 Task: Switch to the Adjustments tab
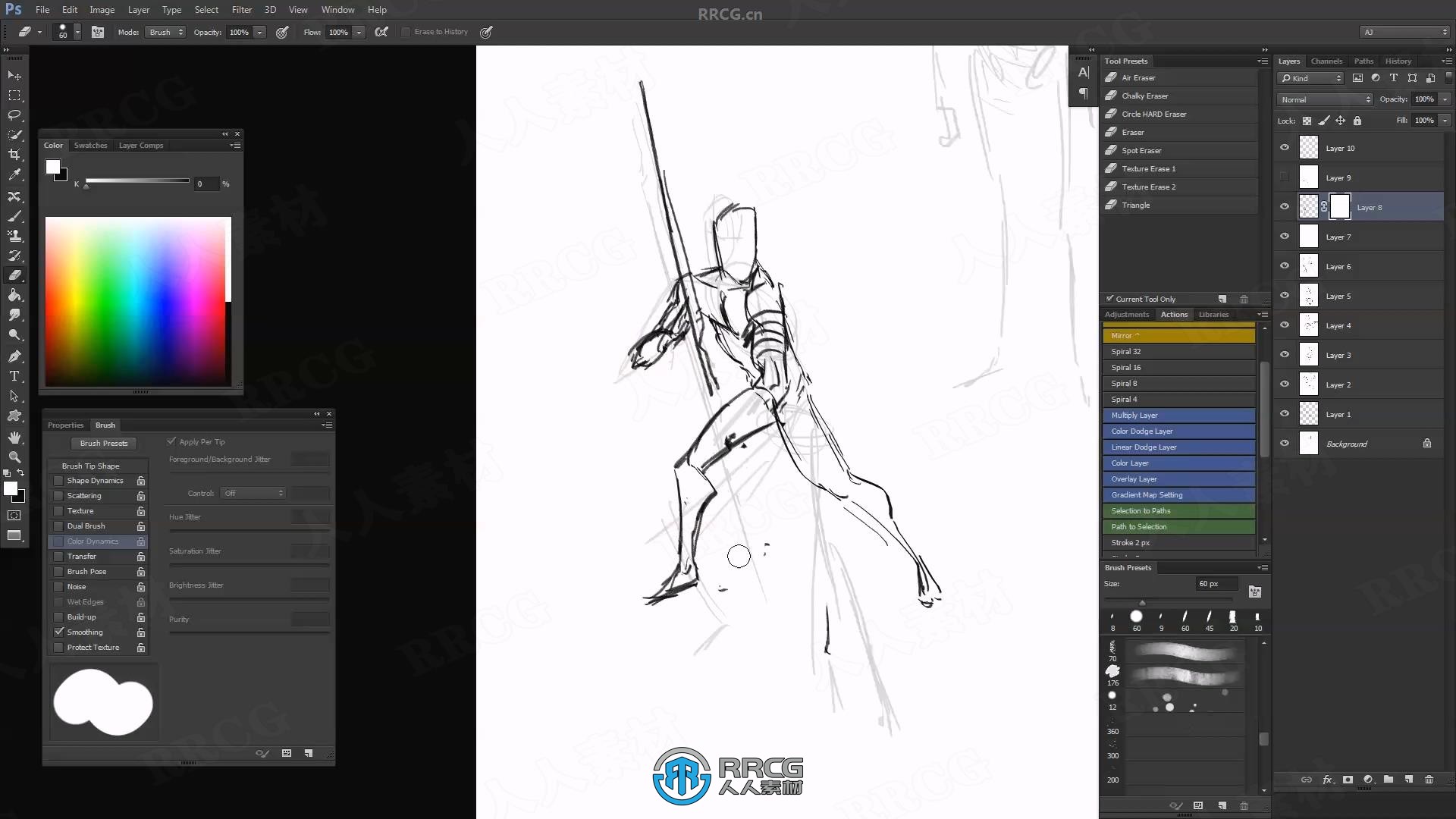pos(1126,314)
